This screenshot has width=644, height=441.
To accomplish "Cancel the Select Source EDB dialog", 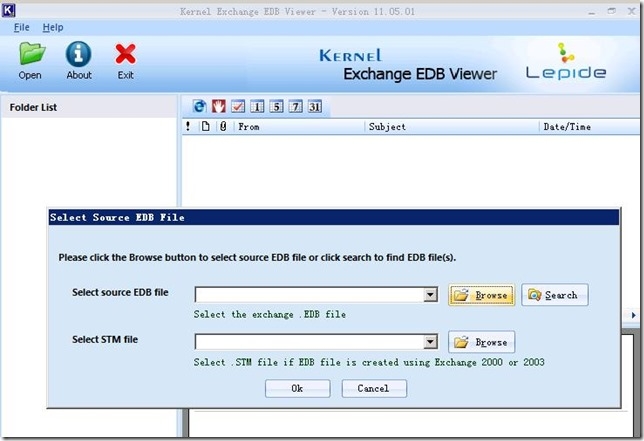I will tap(374, 388).
